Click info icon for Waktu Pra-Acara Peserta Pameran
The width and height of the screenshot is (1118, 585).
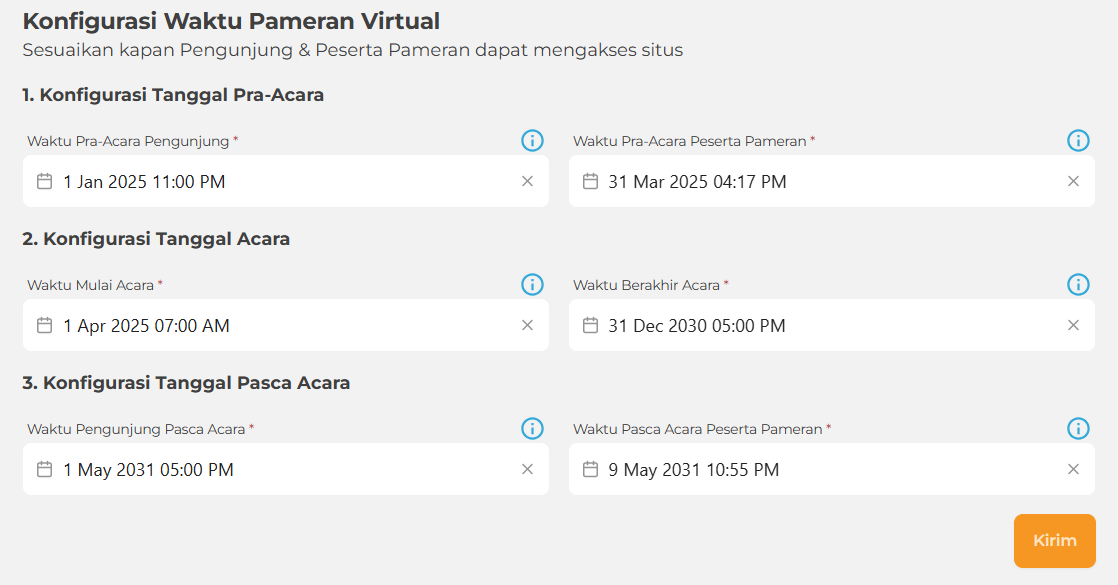click(1078, 141)
